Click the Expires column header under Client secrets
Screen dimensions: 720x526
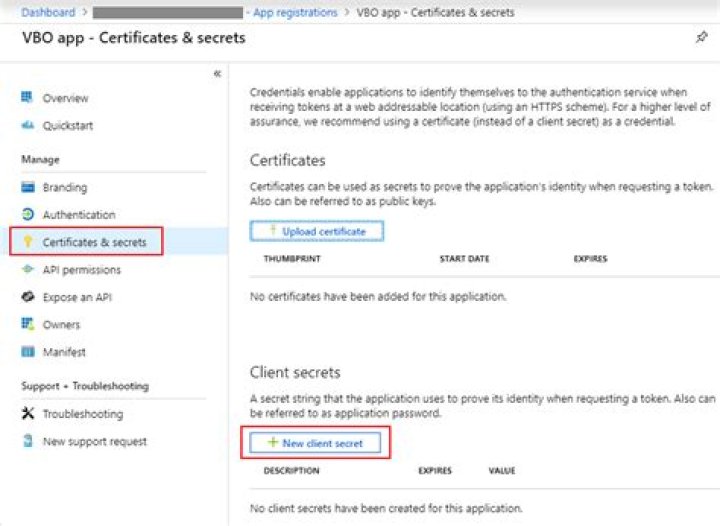coord(435,470)
